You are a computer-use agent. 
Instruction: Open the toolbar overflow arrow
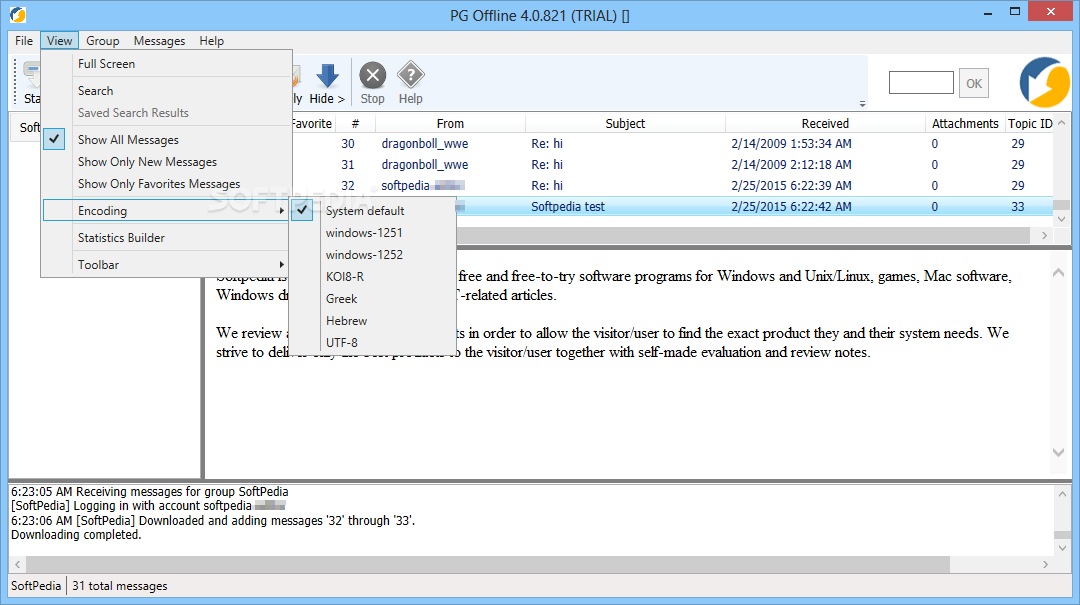coord(862,104)
